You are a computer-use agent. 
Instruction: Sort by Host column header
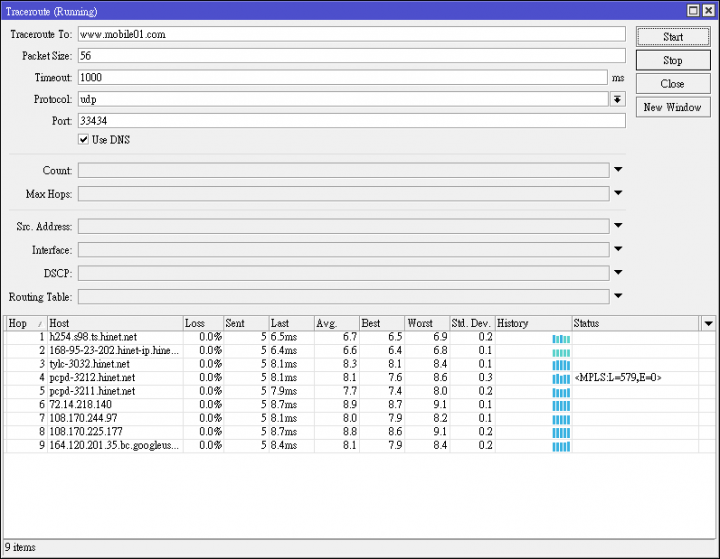115,323
